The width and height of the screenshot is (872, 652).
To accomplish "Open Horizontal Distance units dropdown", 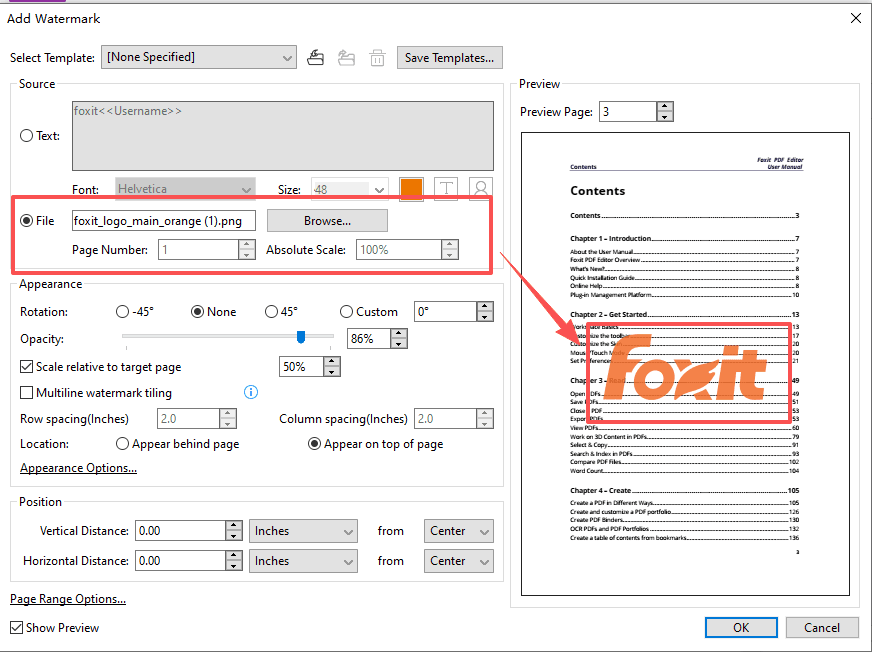I will point(303,561).
